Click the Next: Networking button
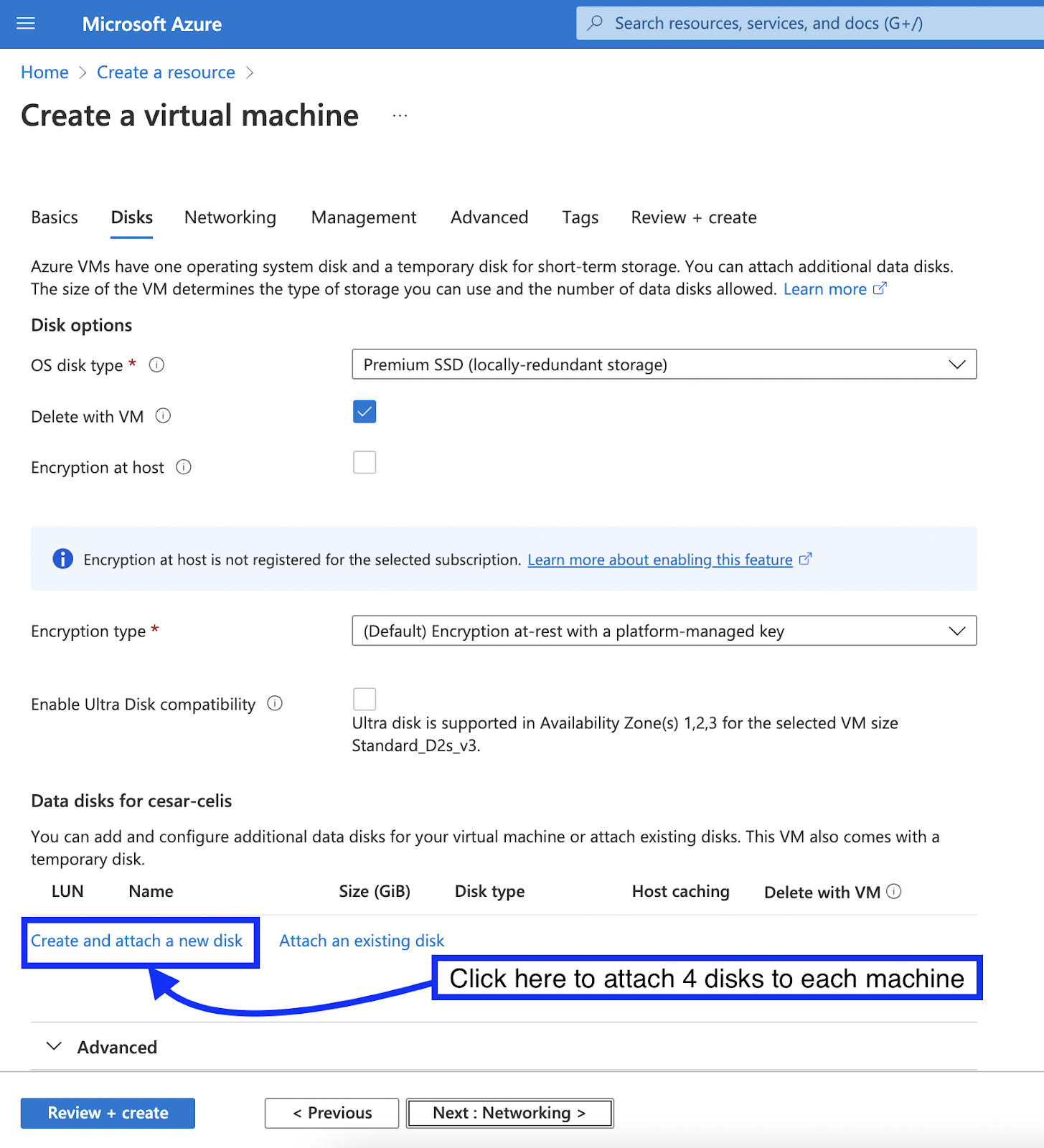 tap(509, 1113)
